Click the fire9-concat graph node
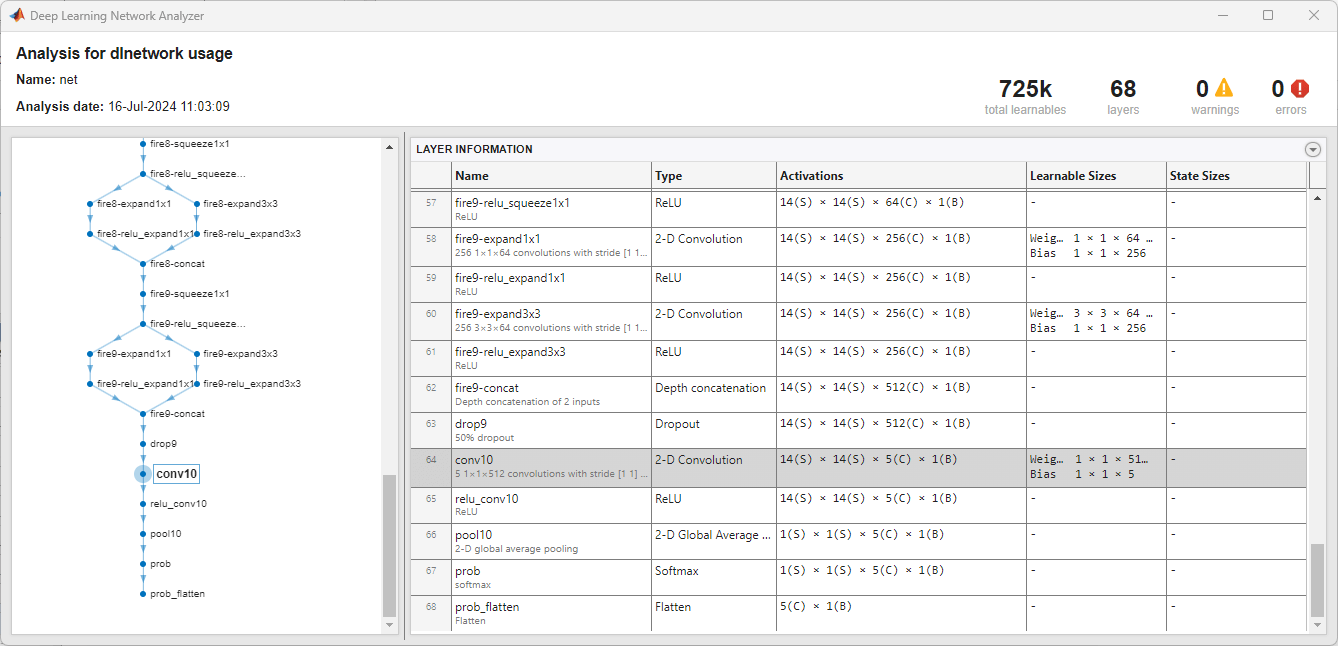1338x646 pixels. [x=143, y=414]
